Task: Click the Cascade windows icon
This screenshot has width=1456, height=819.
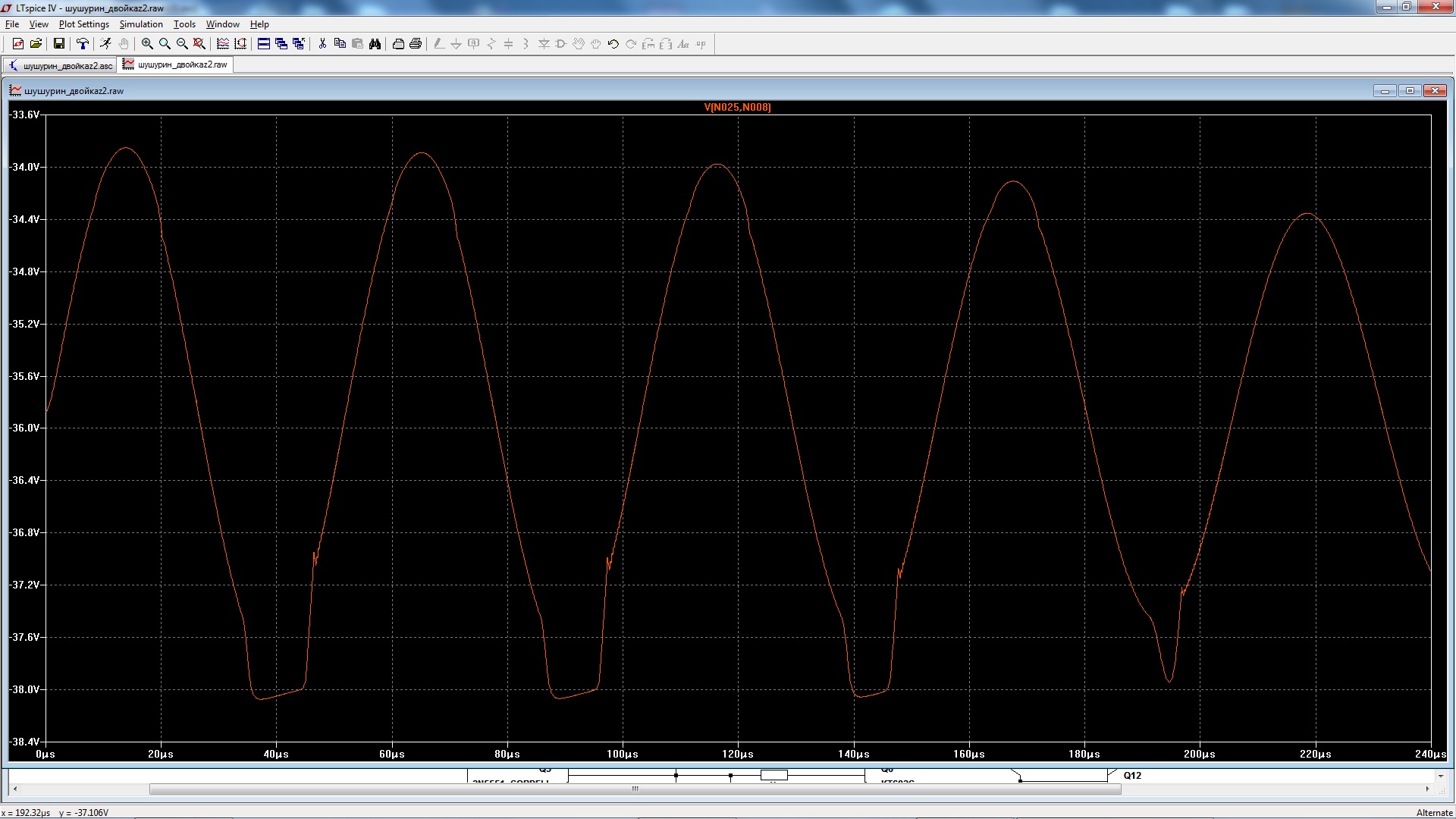Action: [281, 44]
